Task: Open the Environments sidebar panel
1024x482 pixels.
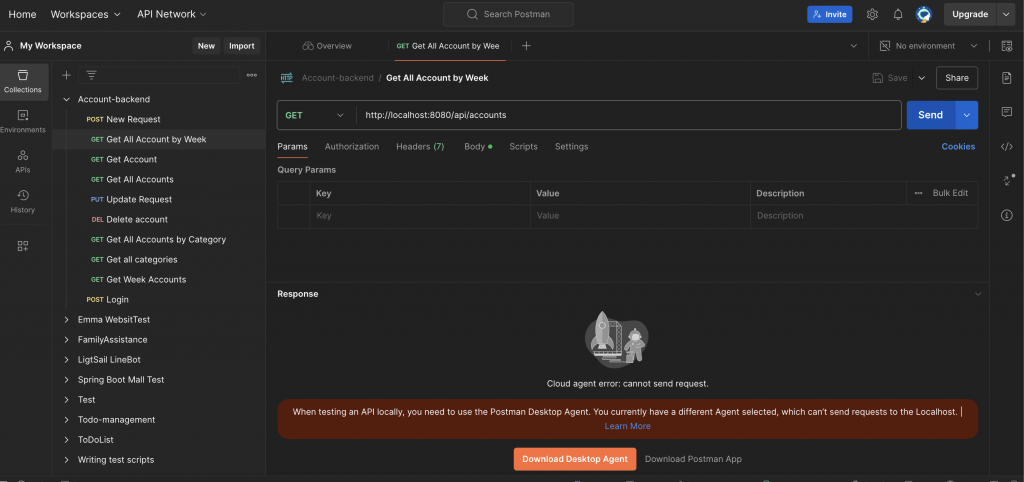Action: coord(23,121)
